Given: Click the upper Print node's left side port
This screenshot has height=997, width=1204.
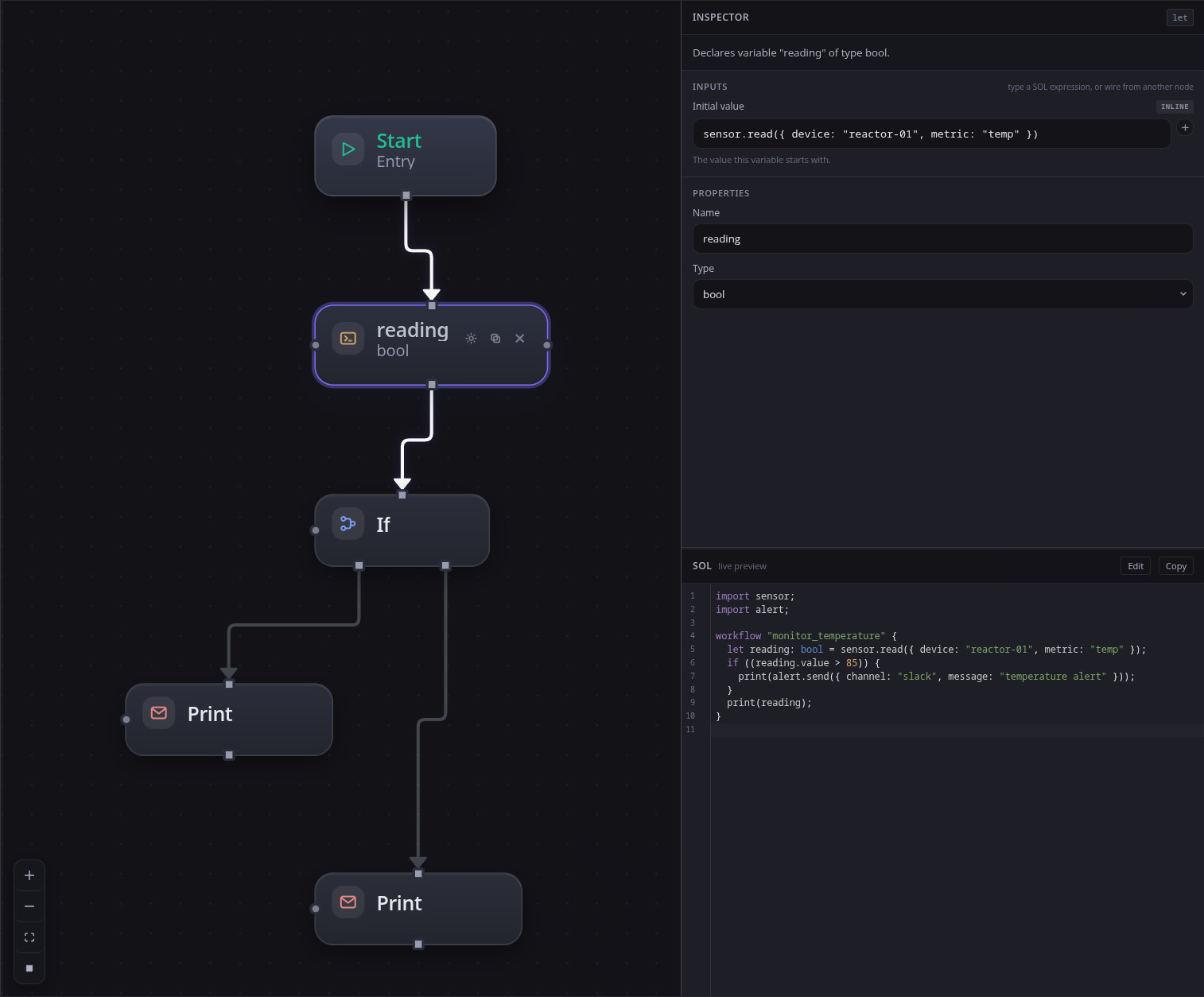Looking at the screenshot, I should click(x=126, y=720).
